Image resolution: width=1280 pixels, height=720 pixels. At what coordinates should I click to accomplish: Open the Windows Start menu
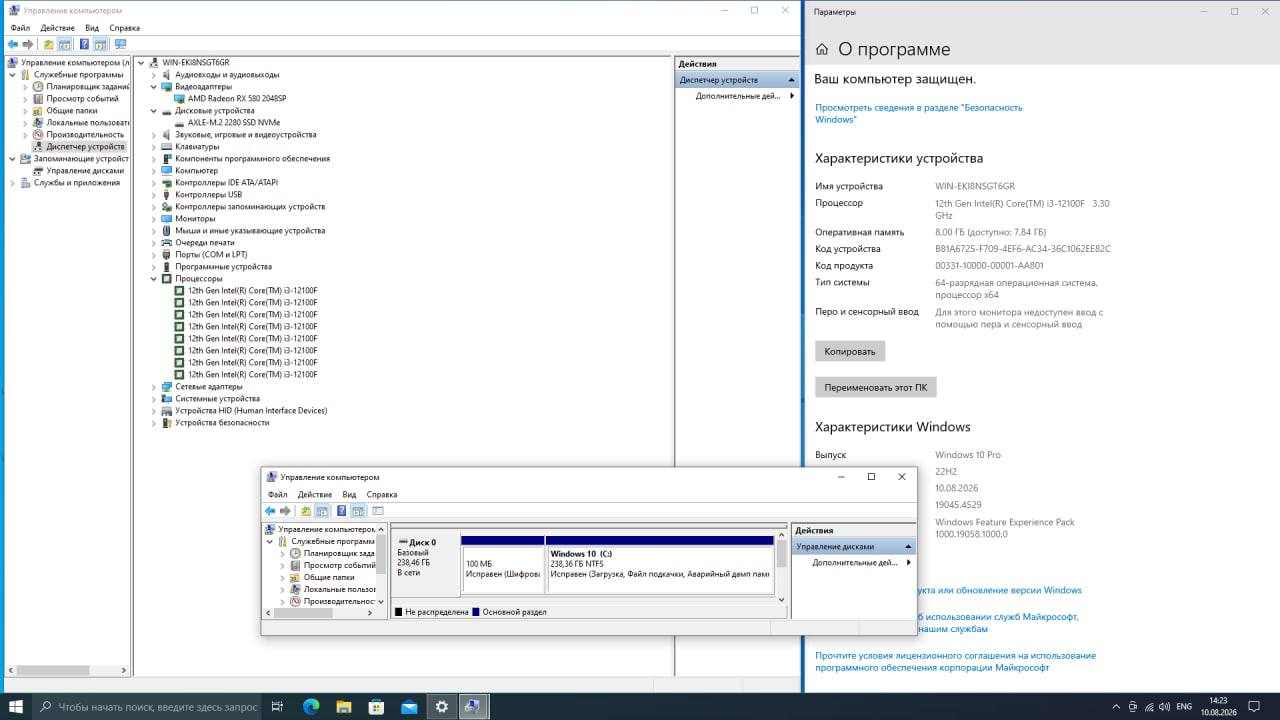point(16,706)
